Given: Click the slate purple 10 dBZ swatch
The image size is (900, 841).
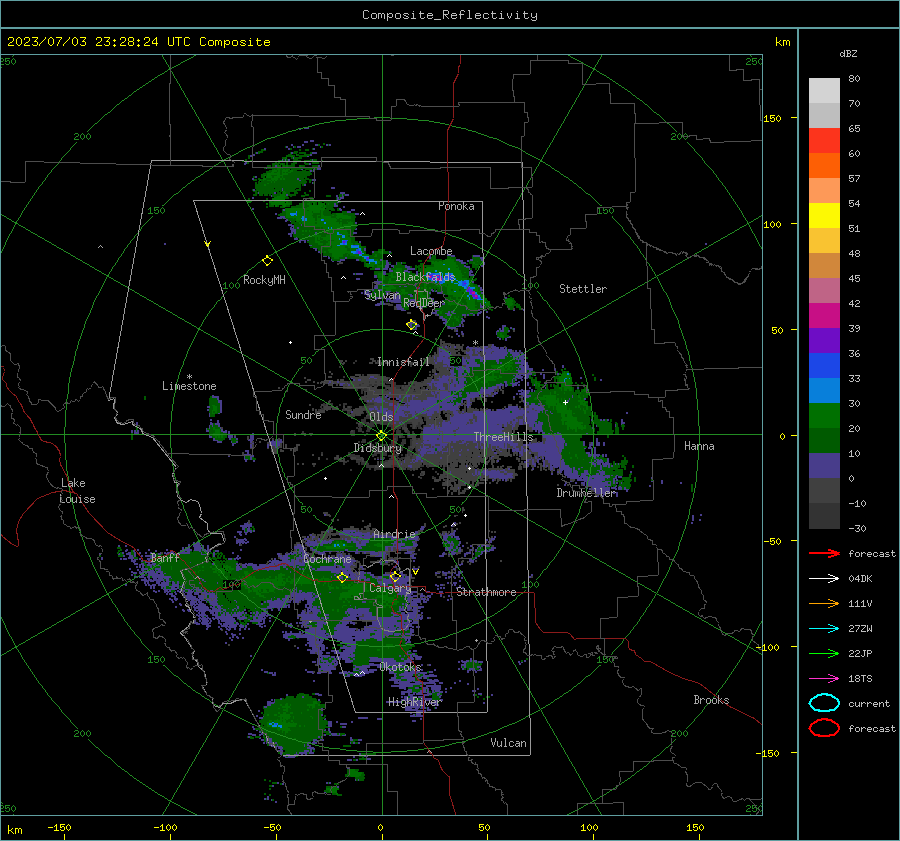Looking at the screenshot, I should click(824, 466).
